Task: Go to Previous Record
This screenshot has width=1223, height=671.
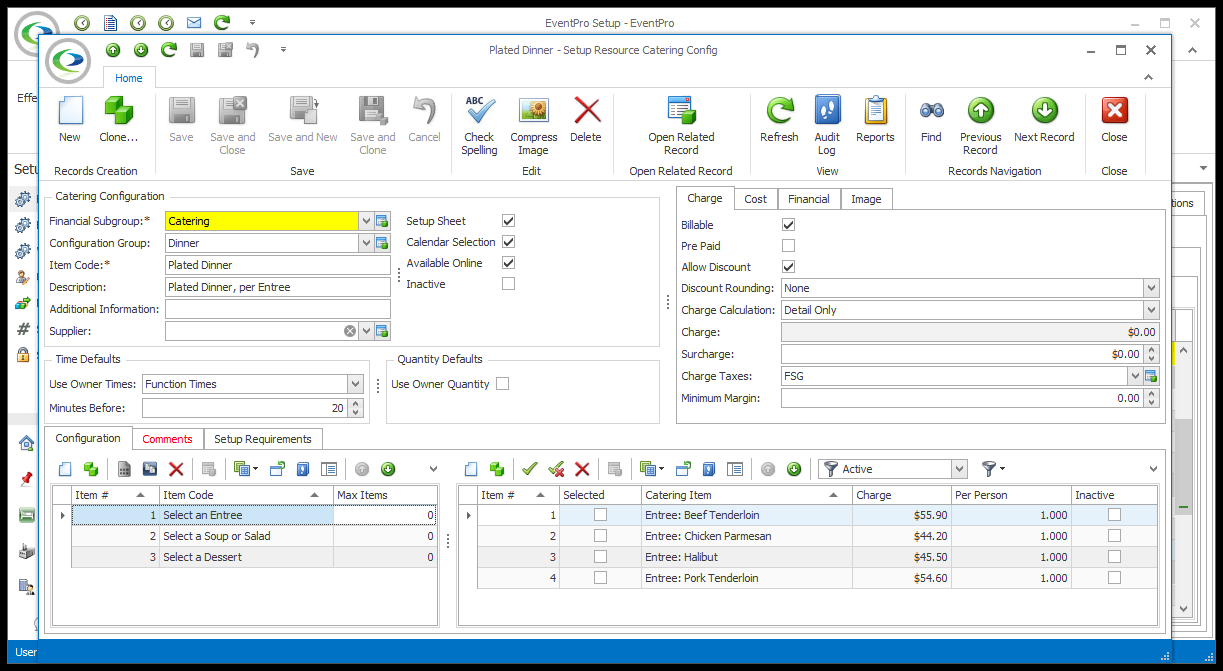Action: [980, 110]
